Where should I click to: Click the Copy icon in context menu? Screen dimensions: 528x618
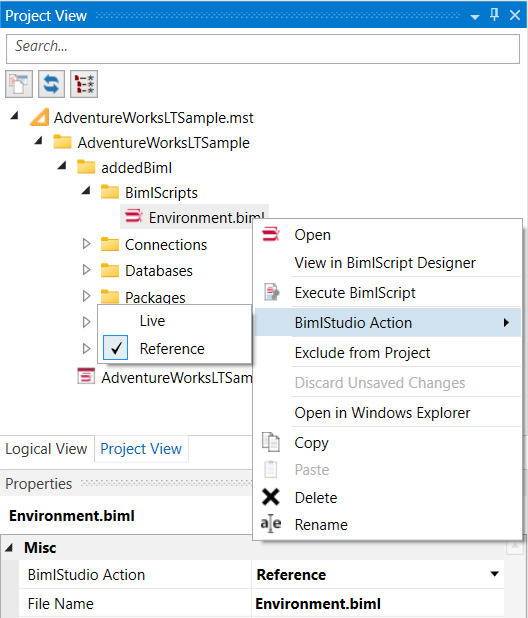(x=271, y=442)
